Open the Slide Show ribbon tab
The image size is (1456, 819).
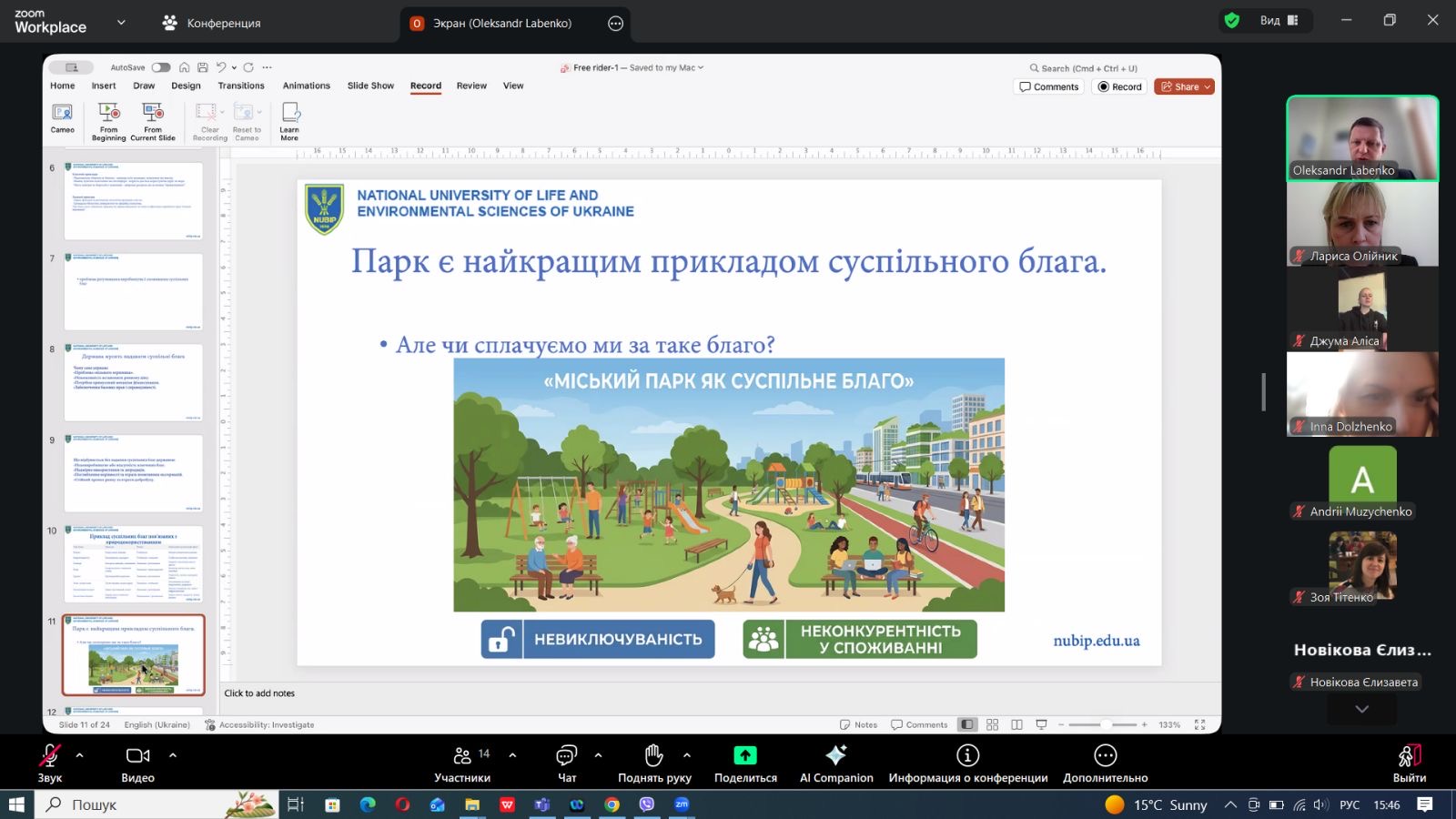(x=370, y=86)
